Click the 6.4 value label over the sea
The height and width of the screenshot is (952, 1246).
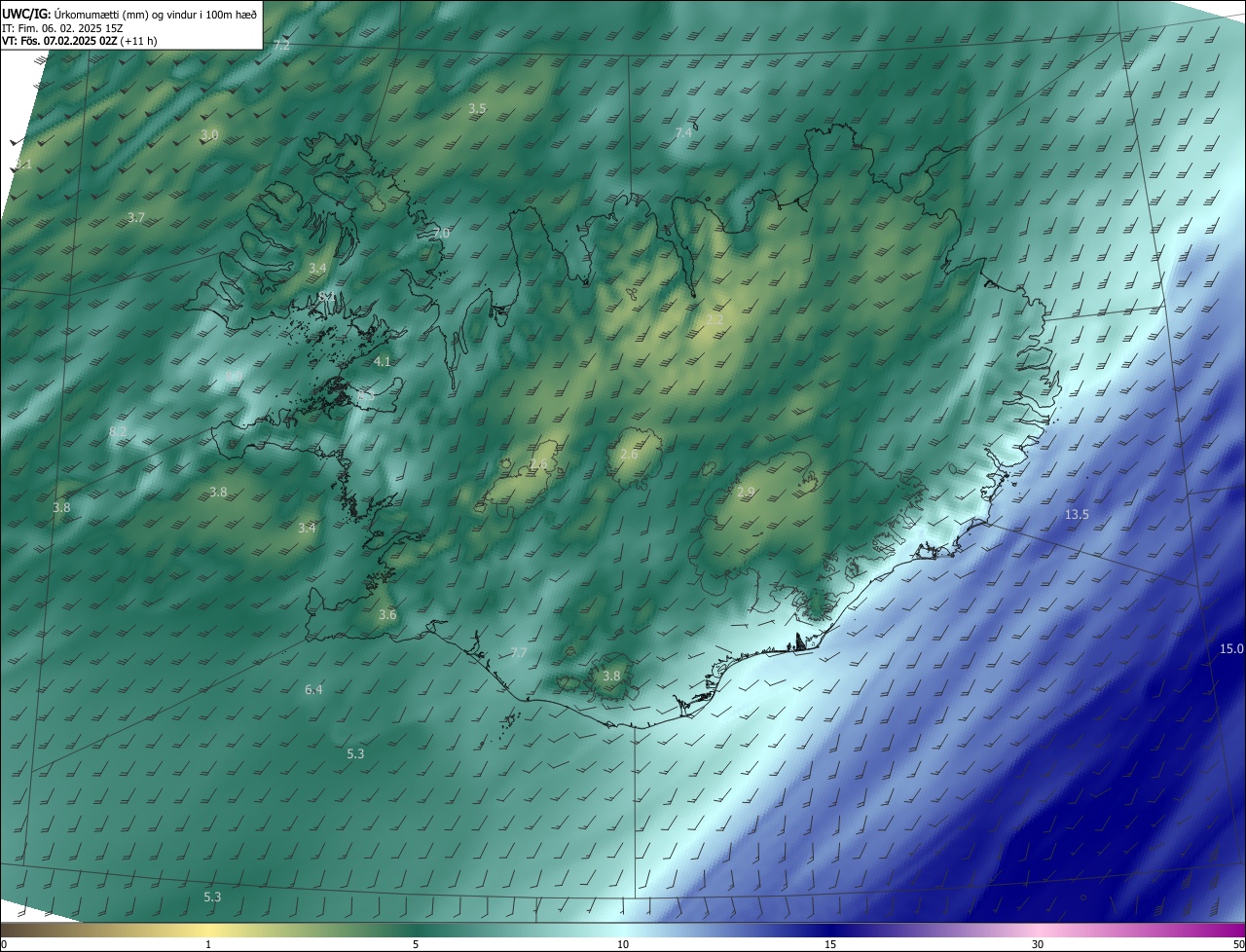313,689
